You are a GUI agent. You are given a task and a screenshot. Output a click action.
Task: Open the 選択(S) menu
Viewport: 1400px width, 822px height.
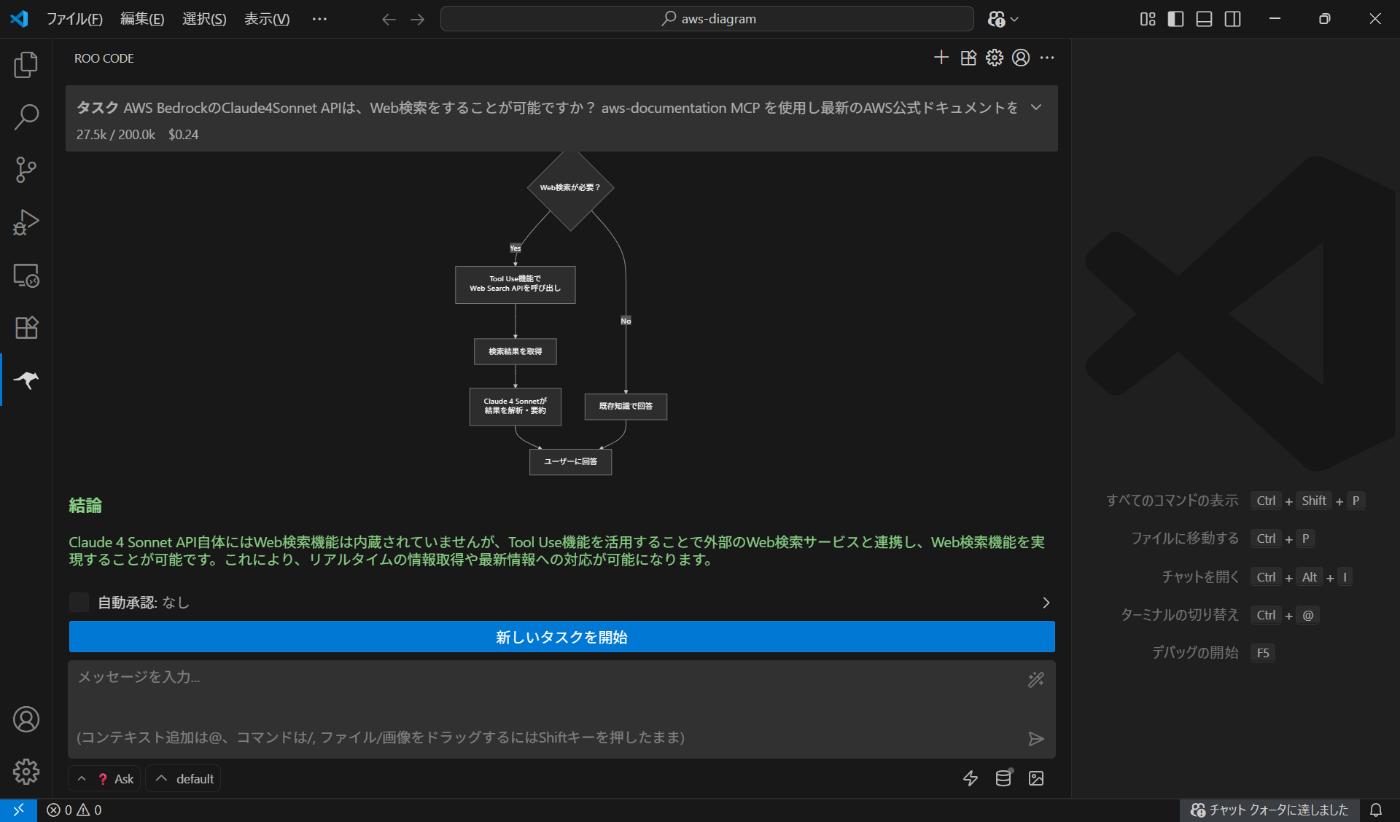(x=204, y=19)
